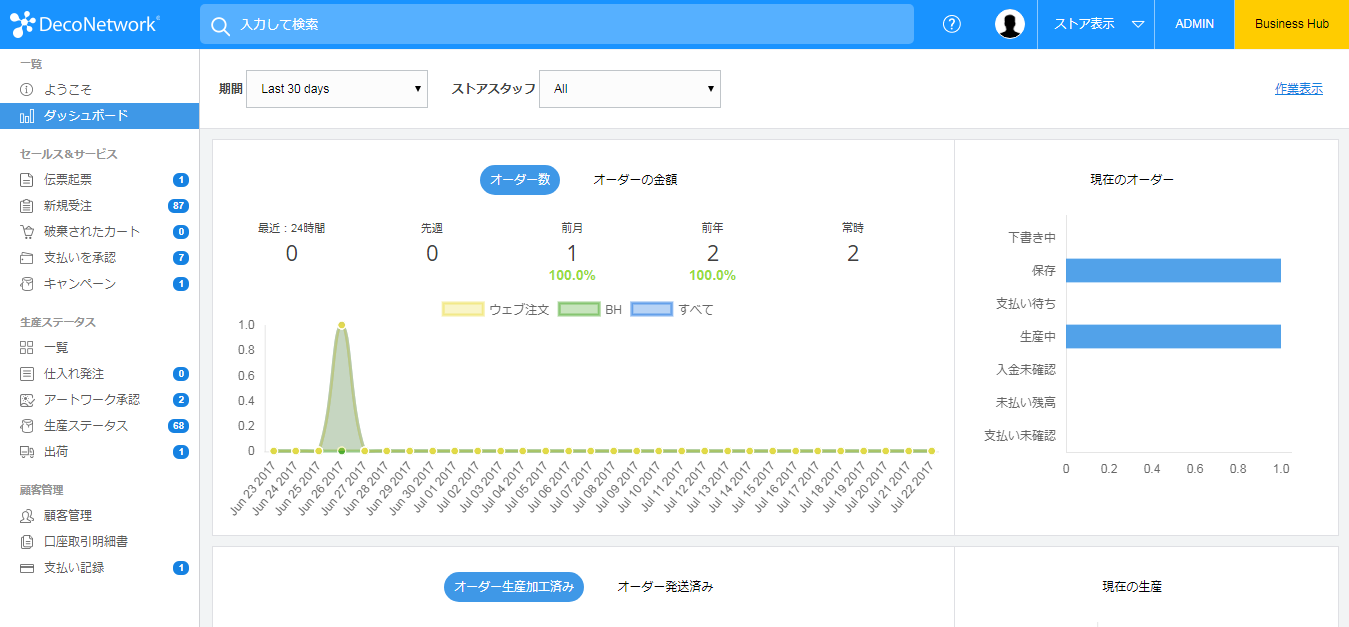Switch to オーダーの金額 tab
Screen dimensions: 1349x627
click(635, 180)
